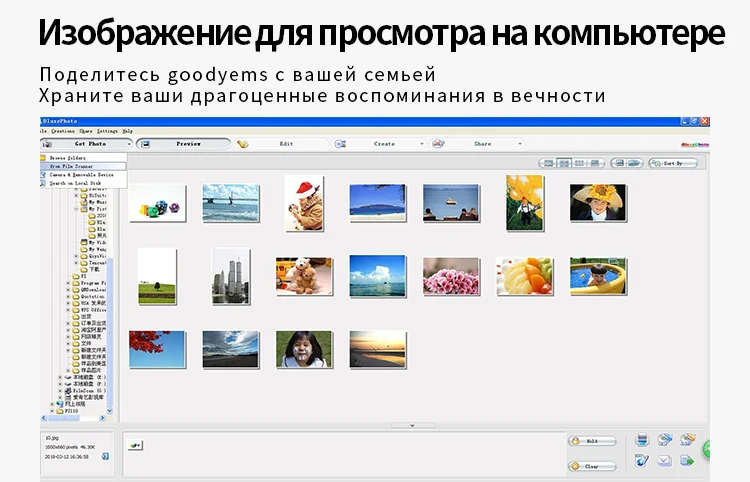Click the held dice thumbnail in tray

point(135,446)
